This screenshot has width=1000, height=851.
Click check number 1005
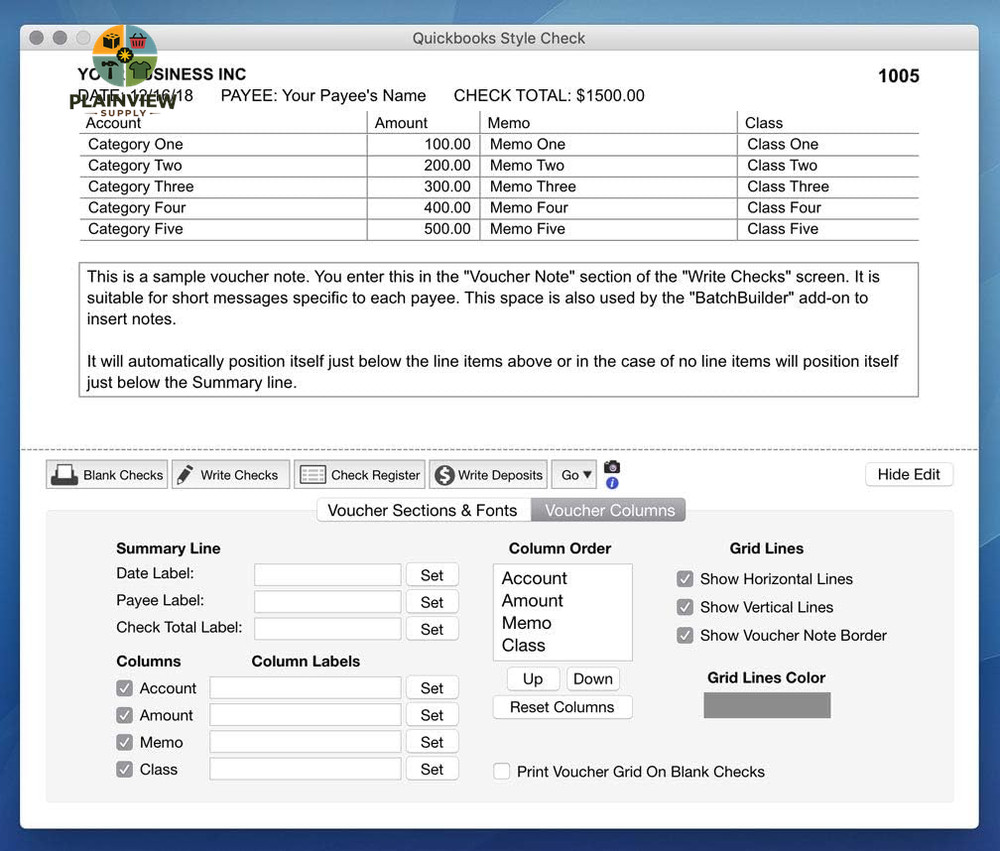pos(899,76)
